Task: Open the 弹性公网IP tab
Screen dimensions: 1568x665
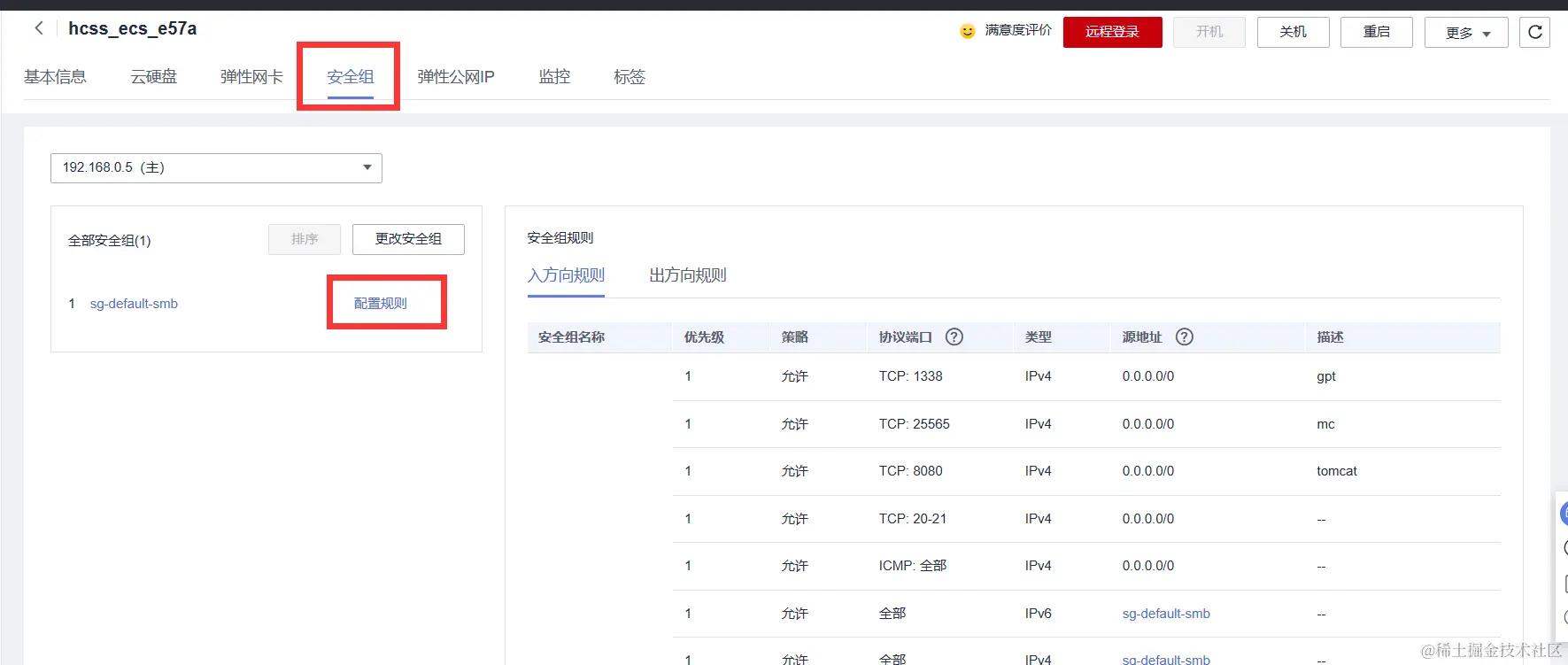Action: 456,77
